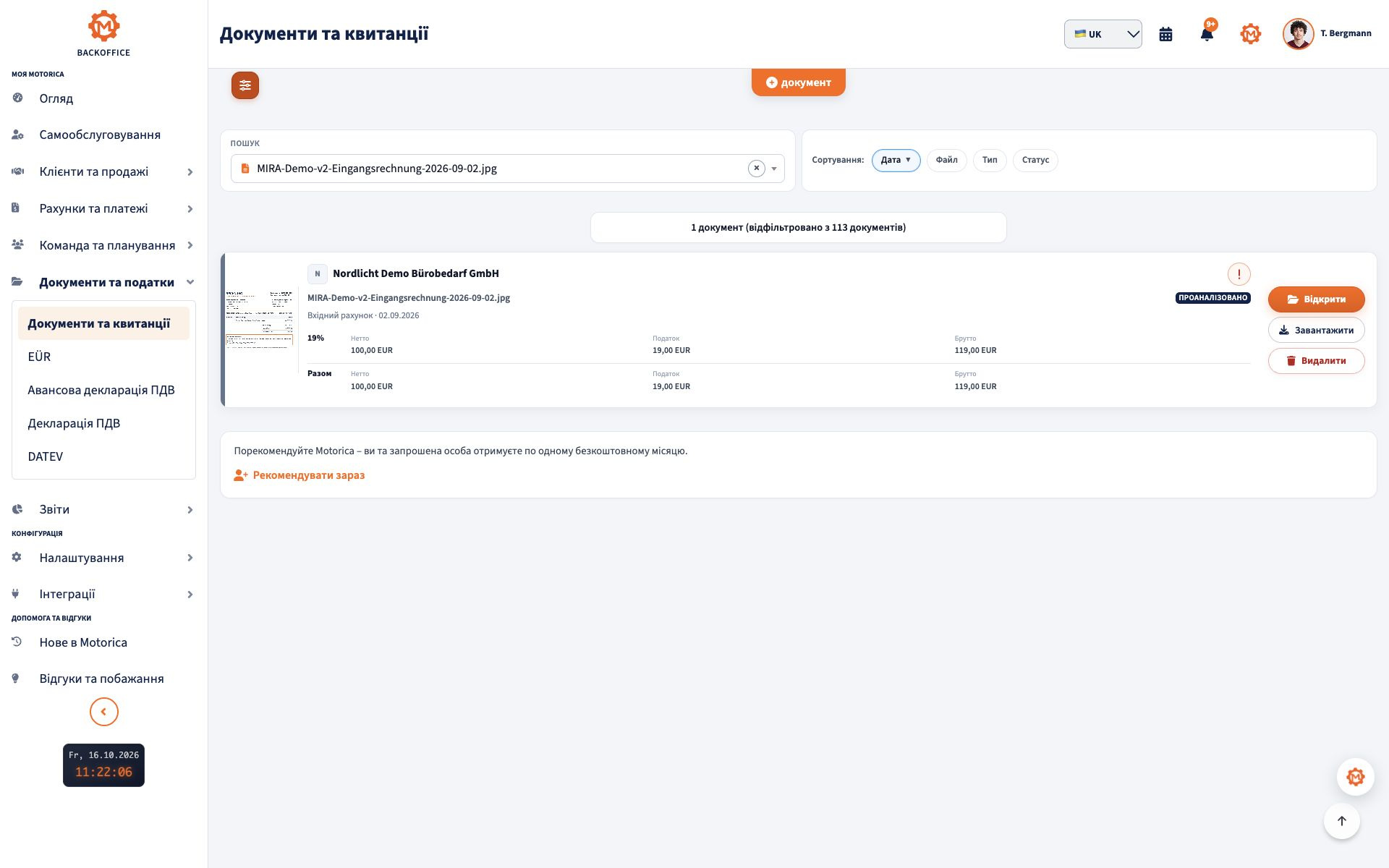Open the notifications bell
Image resolution: width=1389 pixels, height=868 pixels.
click(1207, 34)
